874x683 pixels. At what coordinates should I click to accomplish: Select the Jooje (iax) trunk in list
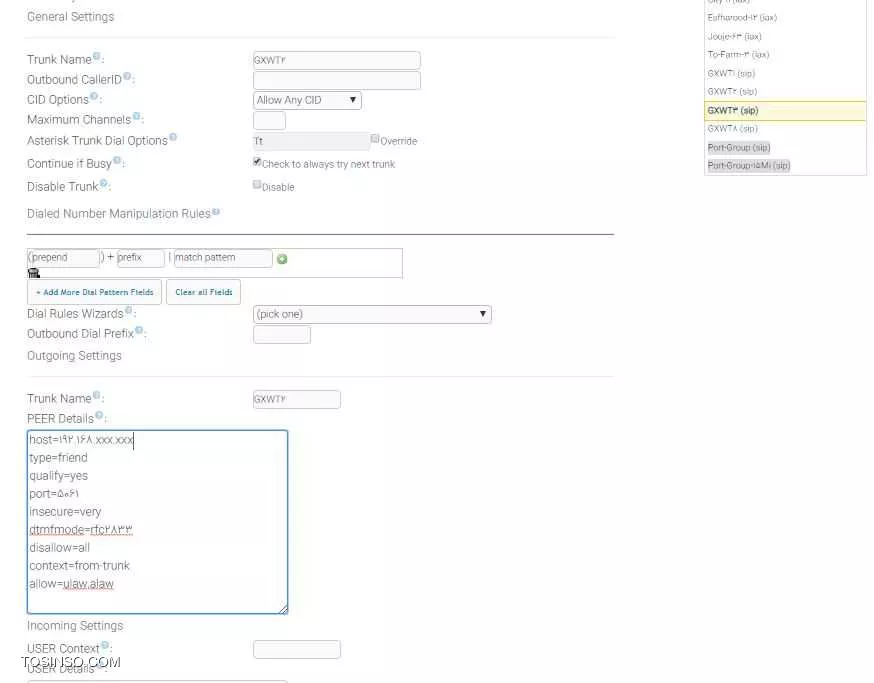click(x=734, y=36)
